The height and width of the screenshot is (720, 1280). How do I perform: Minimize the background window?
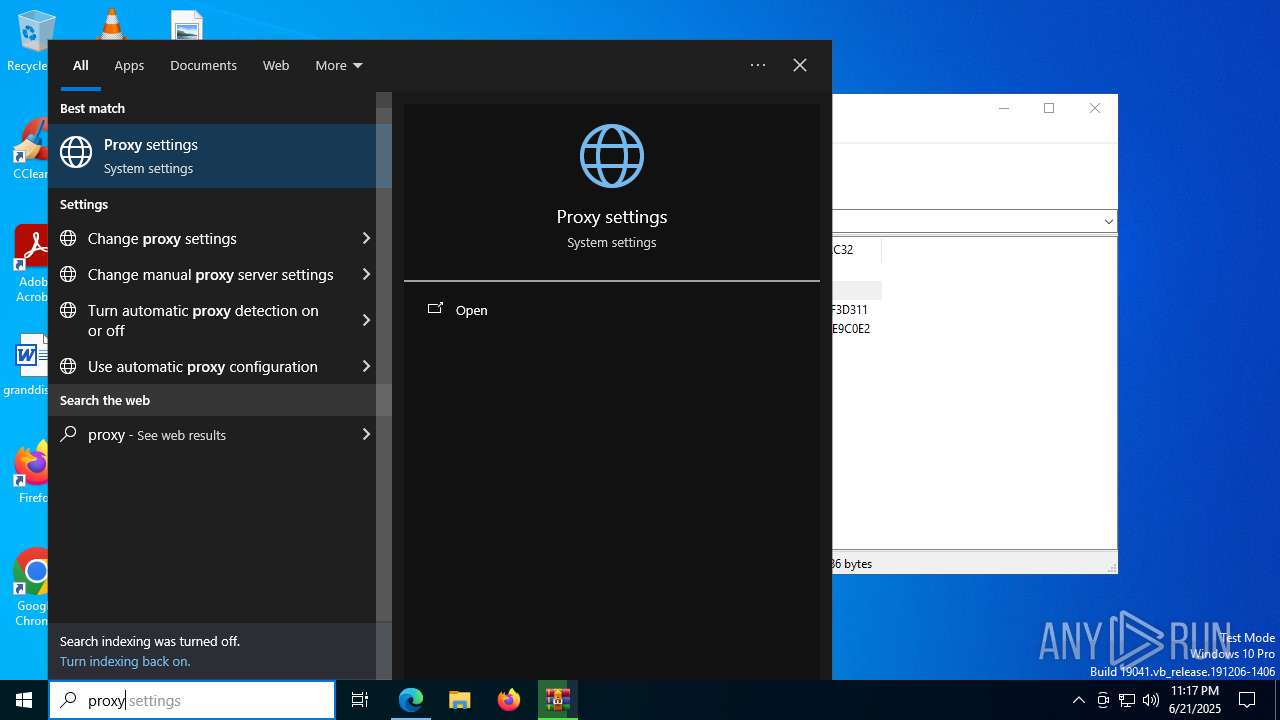pyautogui.click(x=1004, y=108)
